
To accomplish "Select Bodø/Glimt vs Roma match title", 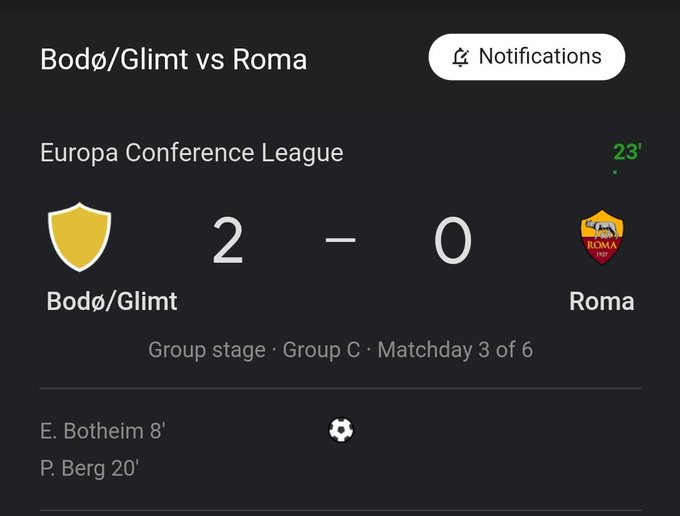I will click(x=173, y=59).
